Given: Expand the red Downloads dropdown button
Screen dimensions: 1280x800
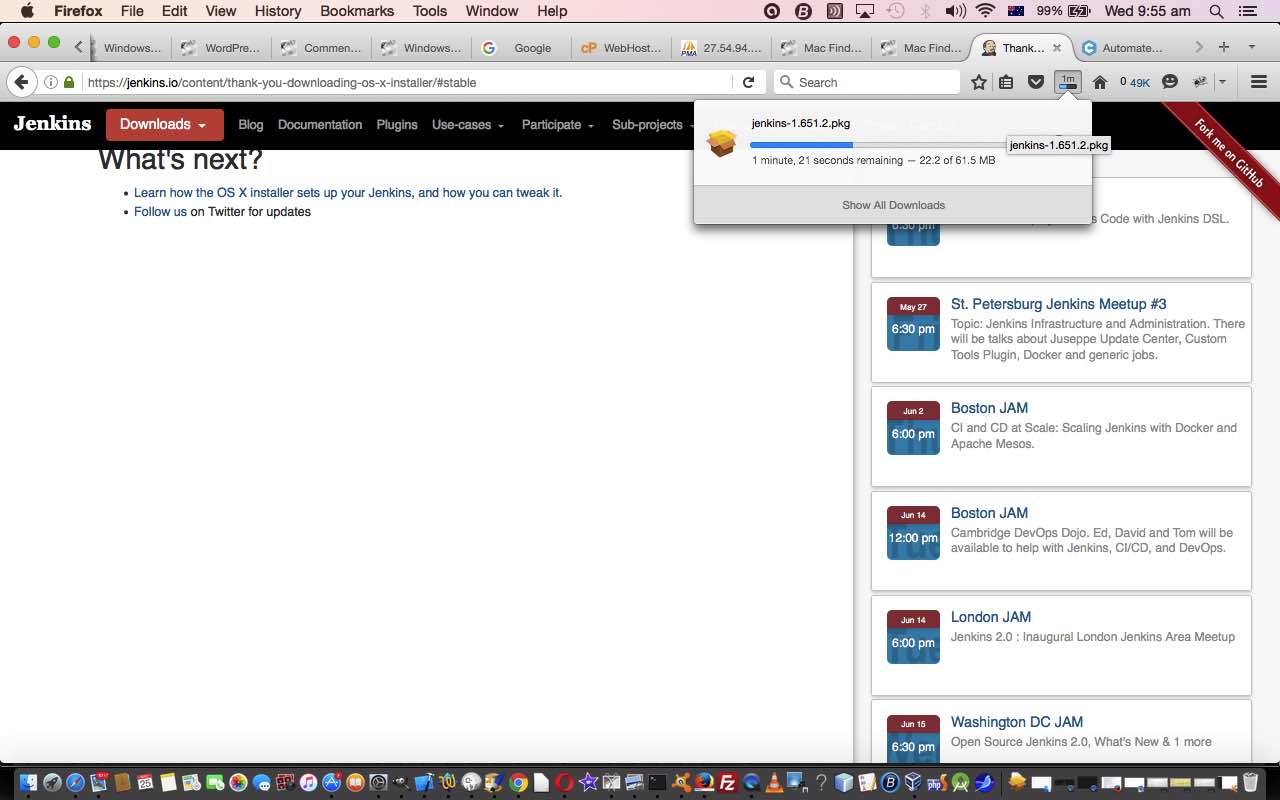Looking at the screenshot, I should (164, 125).
